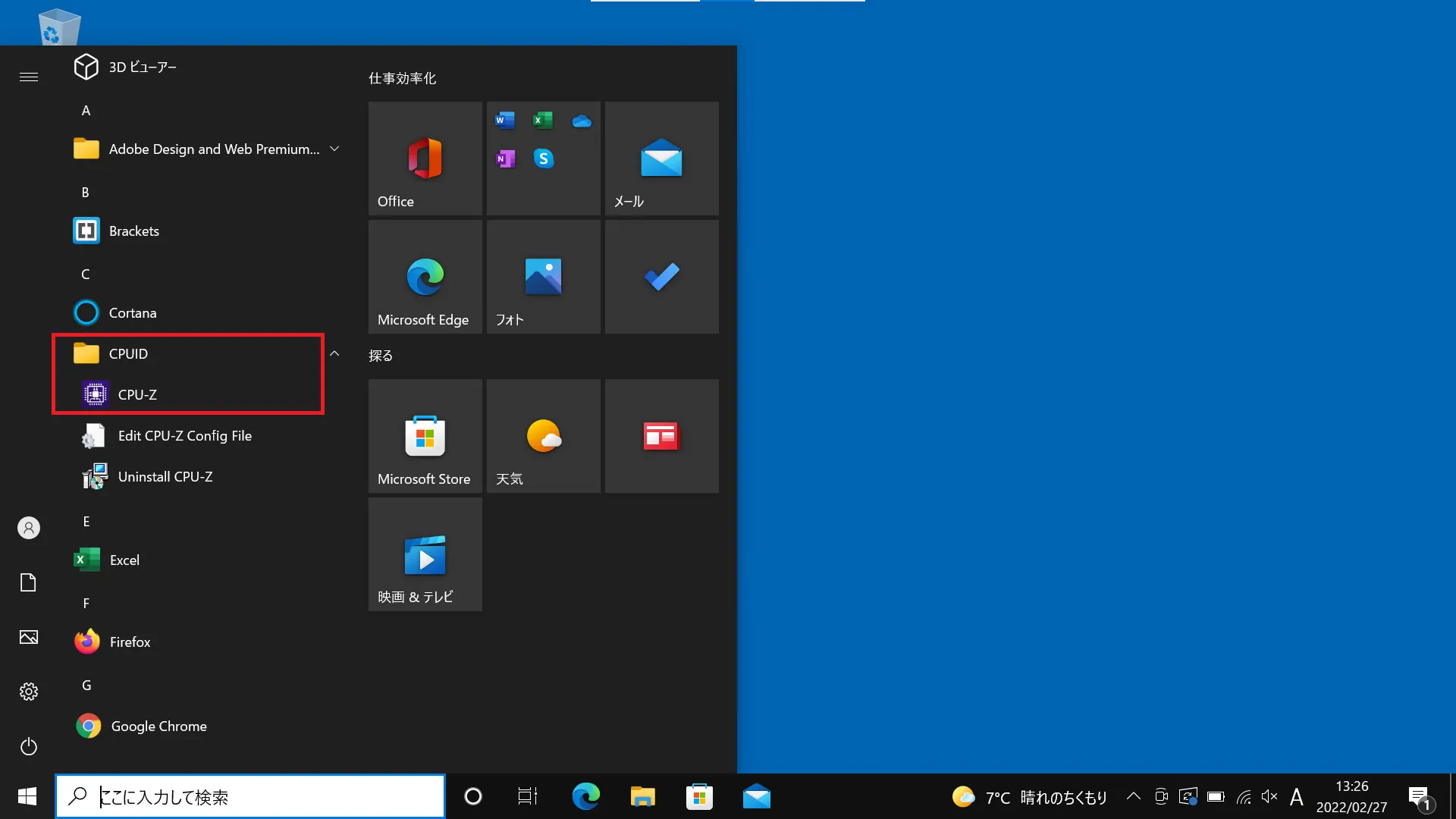Open Office suite
Viewport: 1456px width, 819px height.
425,157
